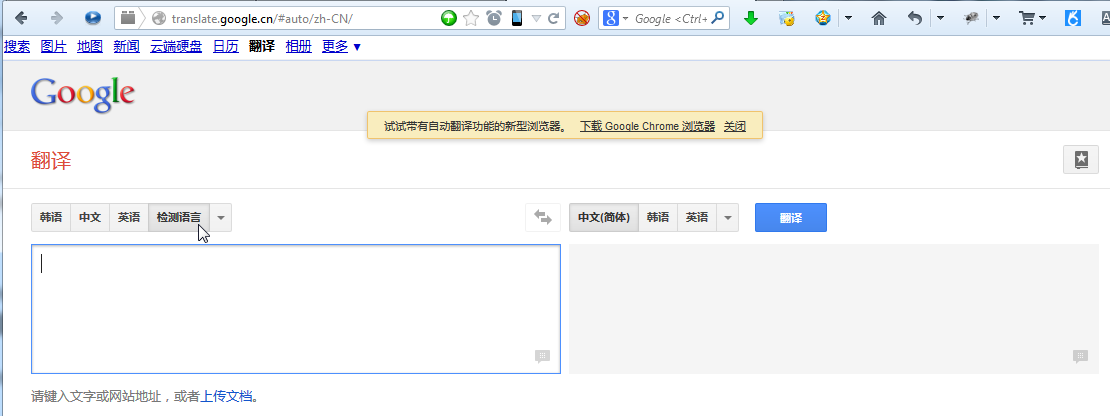
Task: Open the 新闻 link
Action: [126, 47]
